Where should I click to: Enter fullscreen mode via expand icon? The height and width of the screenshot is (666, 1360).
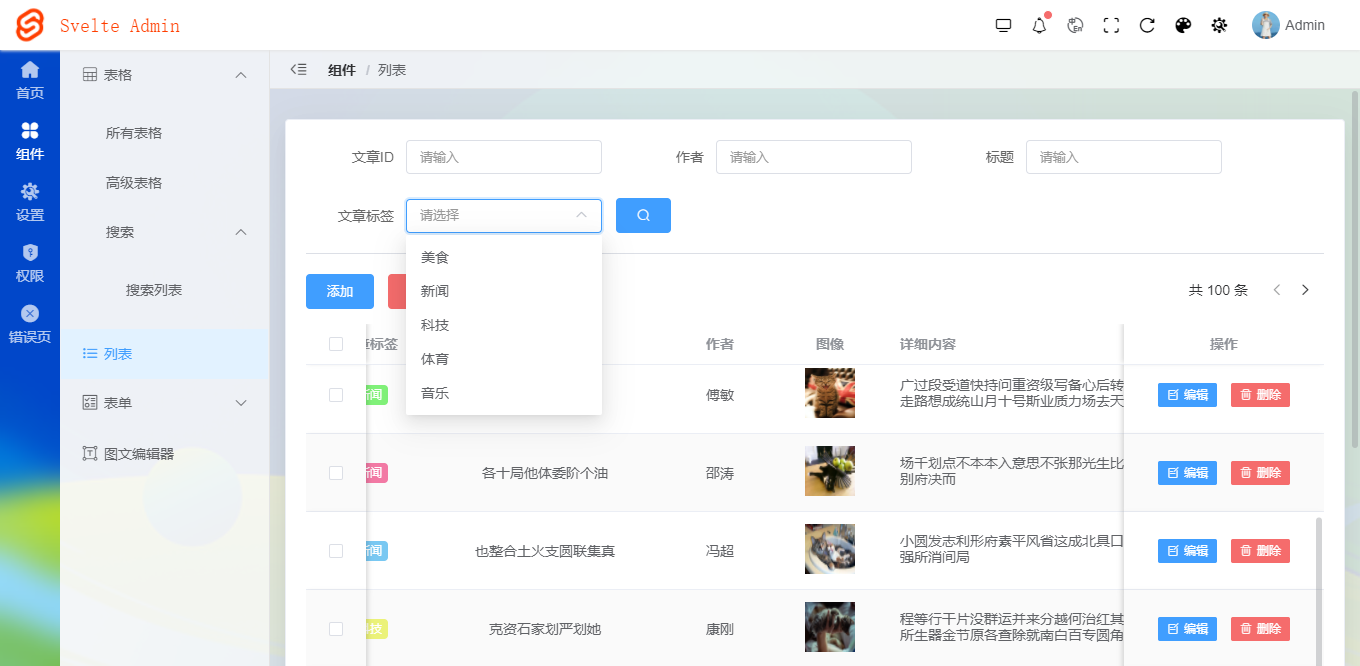click(x=1111, y=25)
